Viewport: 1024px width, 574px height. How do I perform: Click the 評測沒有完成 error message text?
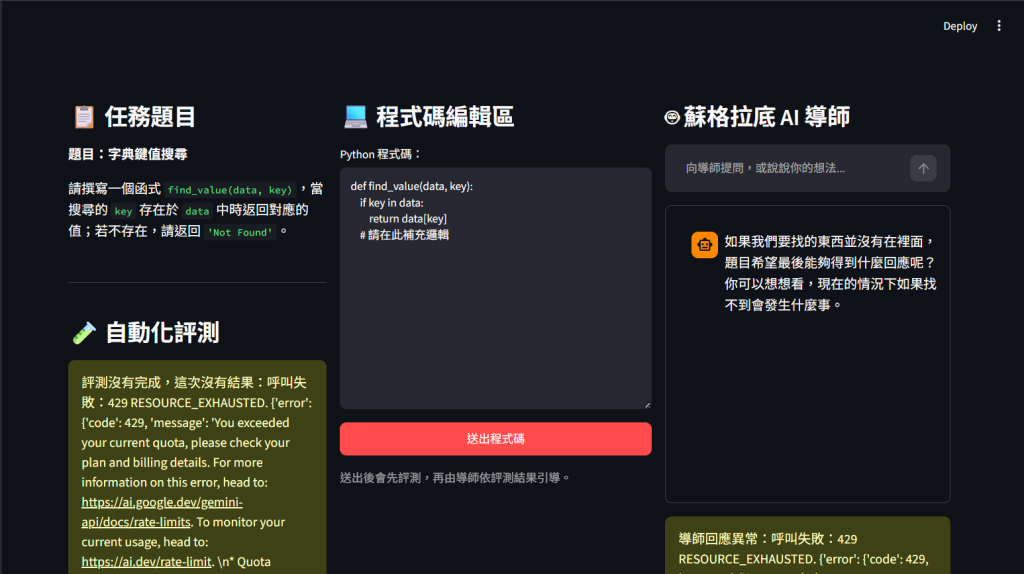point(197,468)
